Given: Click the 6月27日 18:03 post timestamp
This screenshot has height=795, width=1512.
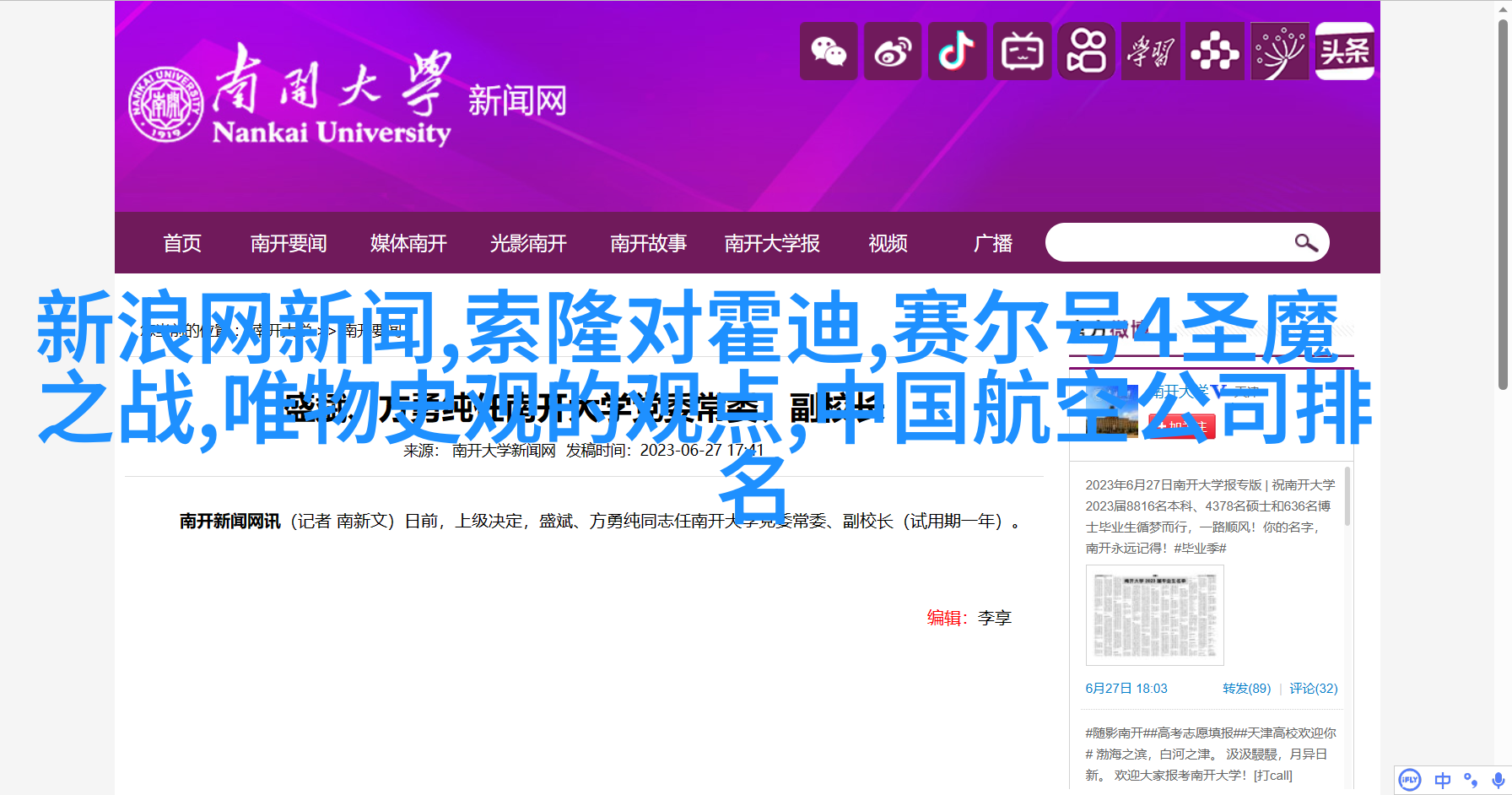Looking at the screenshot, I should pyautogui.click(x=1126, y=689).
